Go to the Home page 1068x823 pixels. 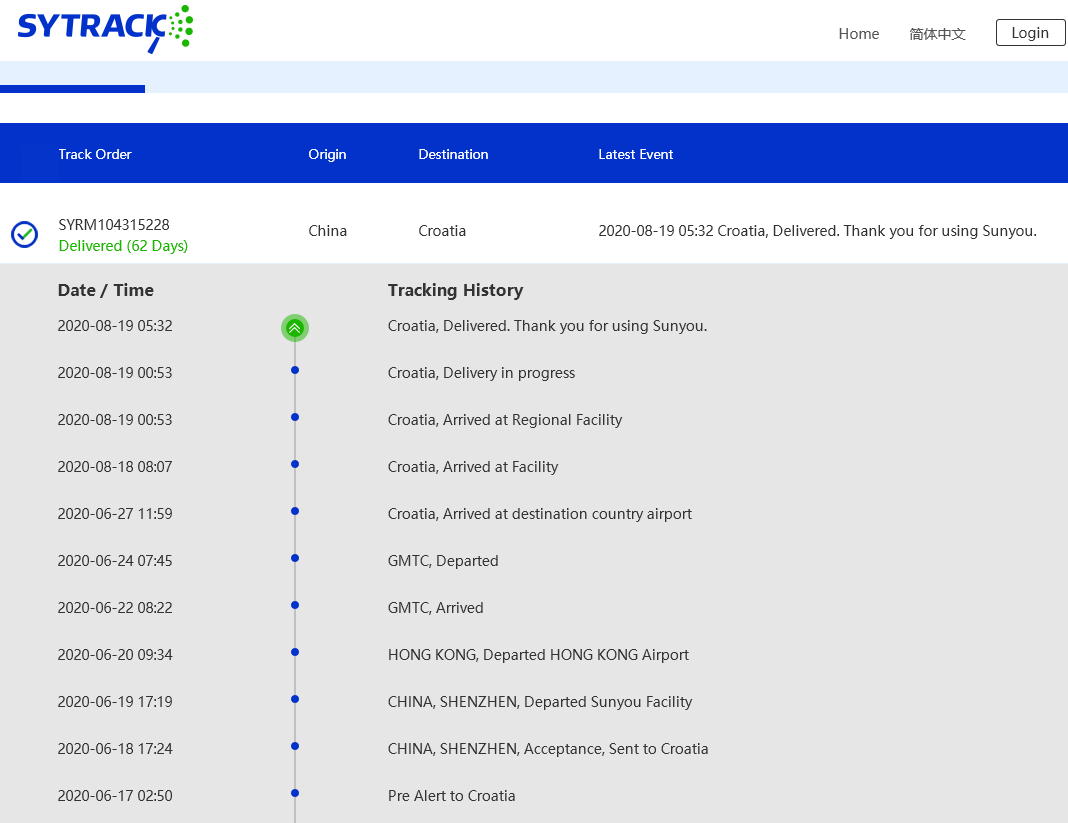coord(858,33)
